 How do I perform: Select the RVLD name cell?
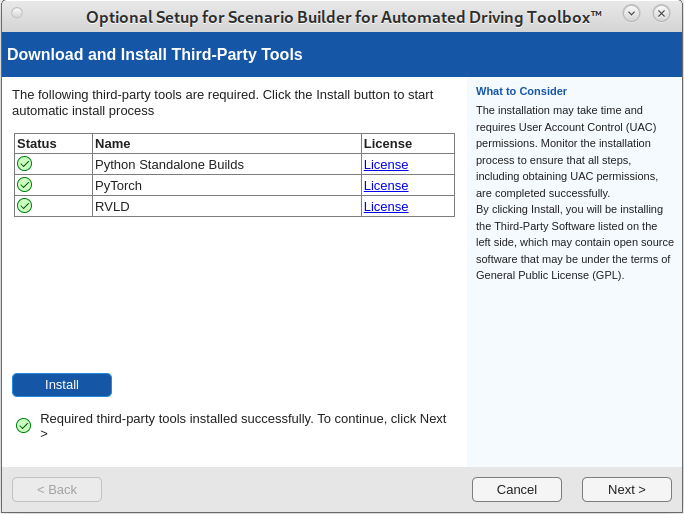pyautogui.click(x=112, y=206)
